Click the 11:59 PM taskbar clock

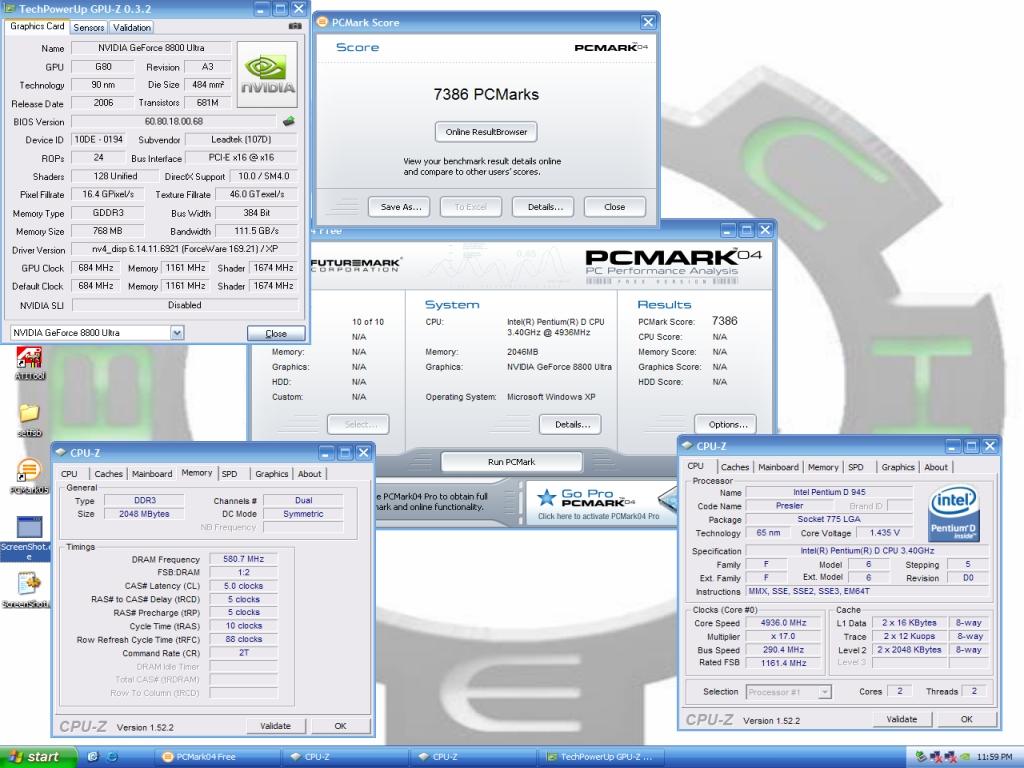pos(994,757)
